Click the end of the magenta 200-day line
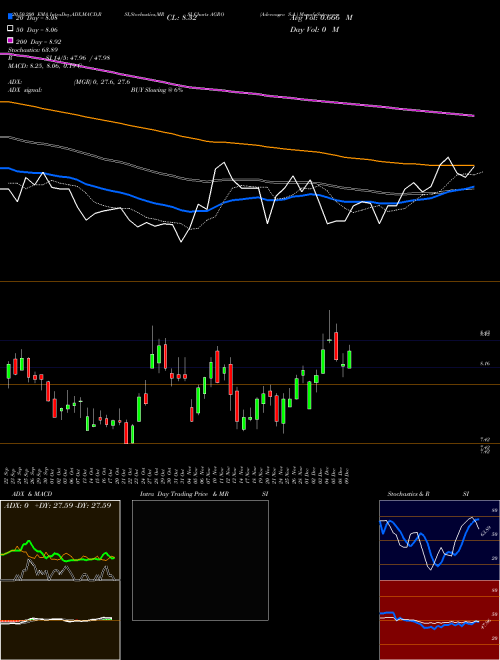Viewport: 500px width, 660px height. pyautogui.click(x=474, y=115)
